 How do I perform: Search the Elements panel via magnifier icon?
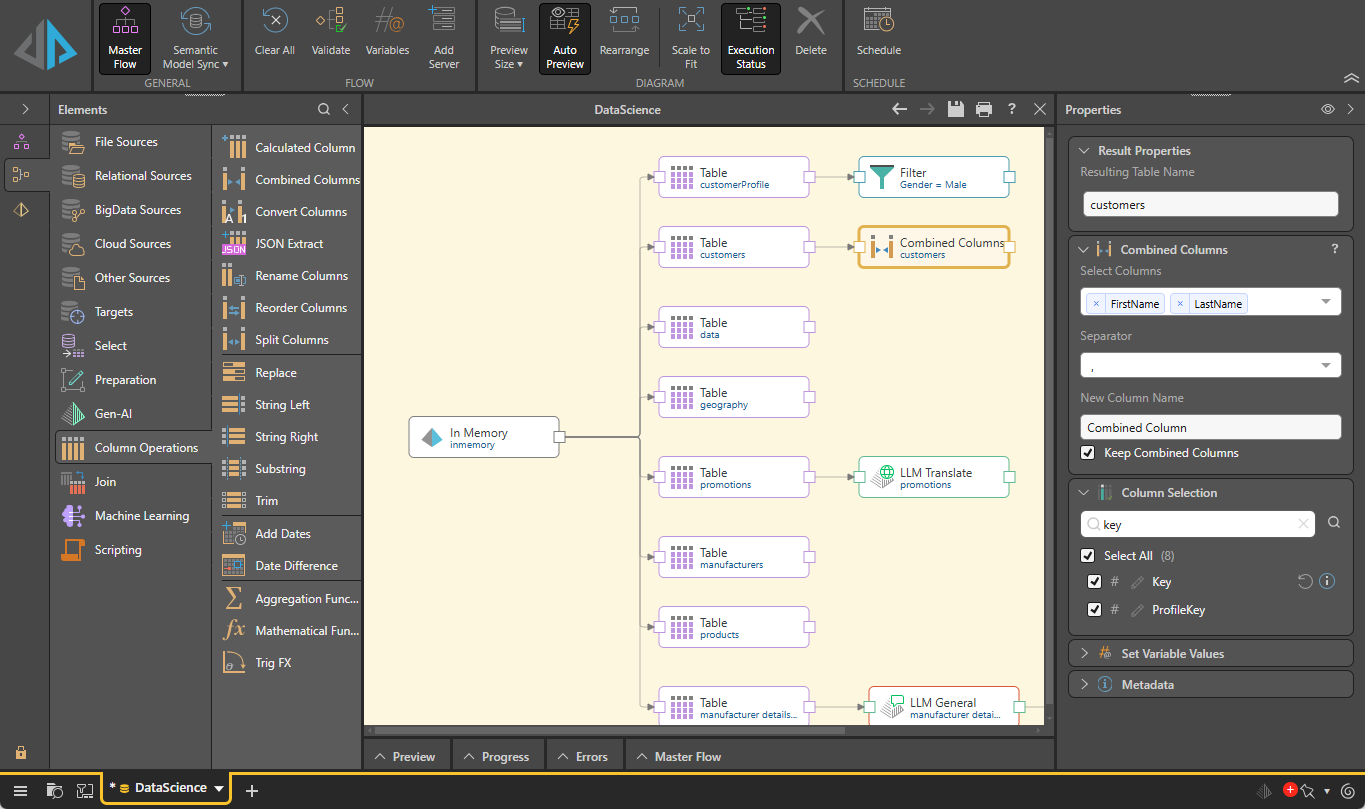tap(324, 110)
